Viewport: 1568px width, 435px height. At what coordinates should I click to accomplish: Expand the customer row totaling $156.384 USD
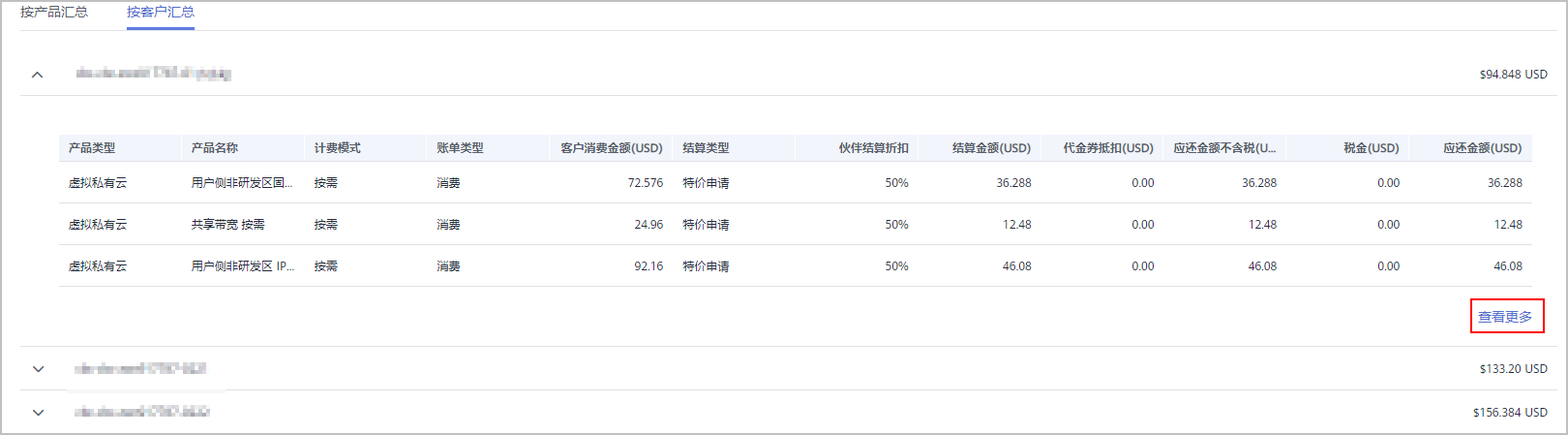(x=38, y=413)
